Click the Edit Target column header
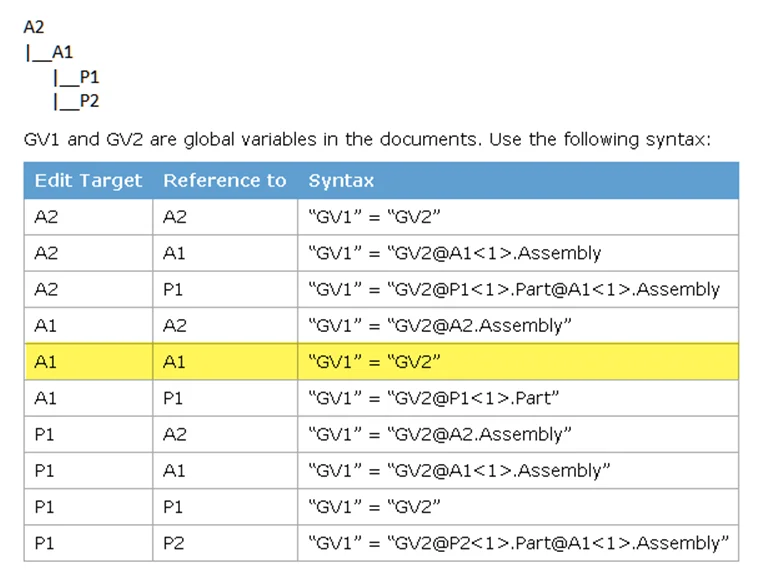The height and width of the screenshot is (583, 773). tap(88, 181)
